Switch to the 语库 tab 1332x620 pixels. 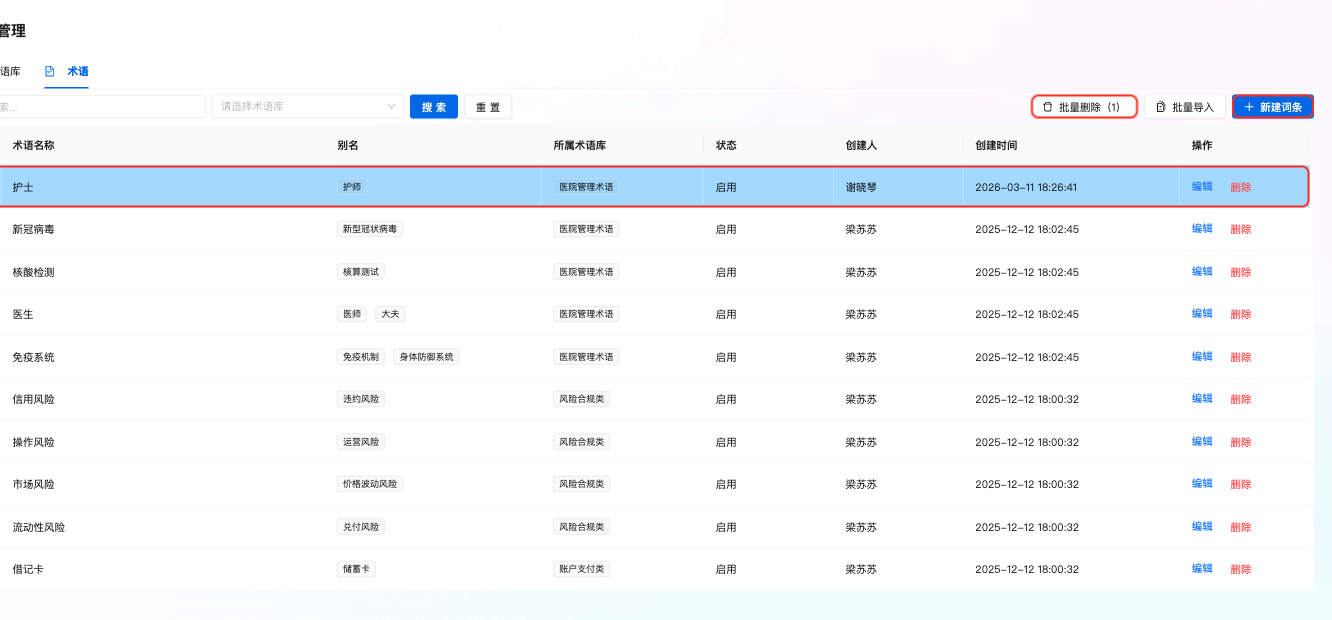click(x=8, y=71)
